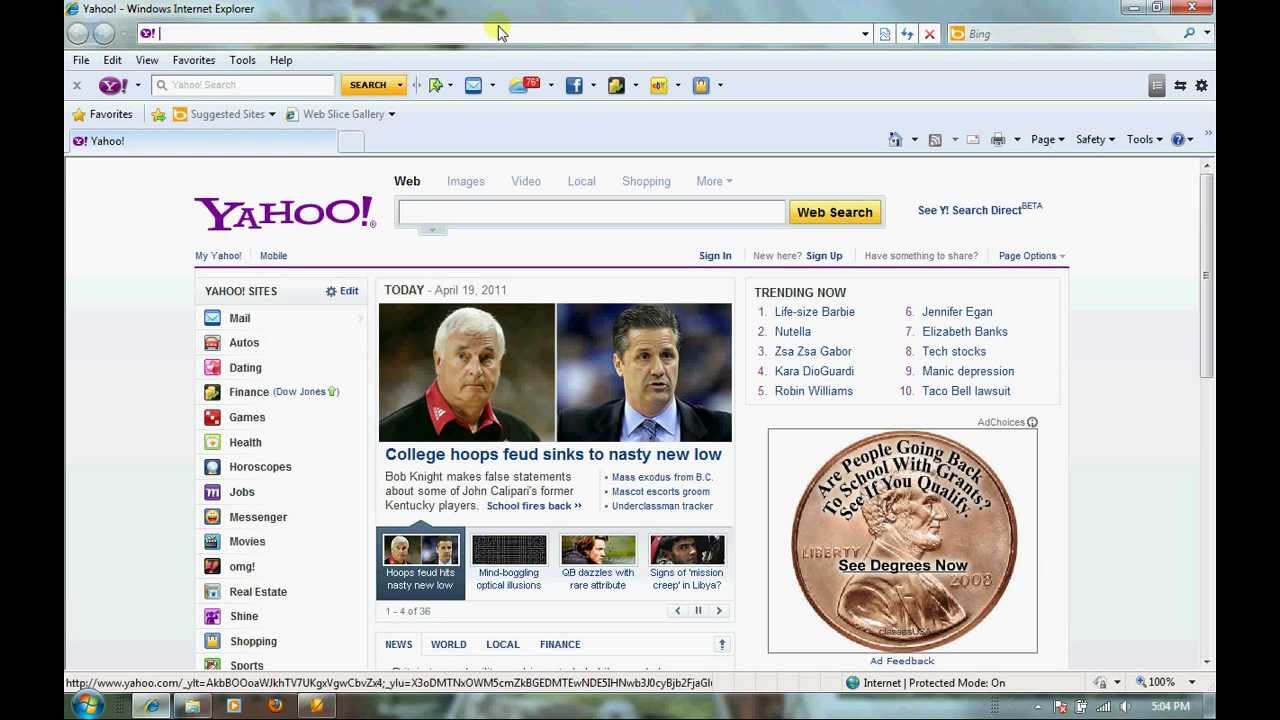Viewport: 1280px width, 720px height.
Task: Click the new tab button
Action: (x=351, y=142)
